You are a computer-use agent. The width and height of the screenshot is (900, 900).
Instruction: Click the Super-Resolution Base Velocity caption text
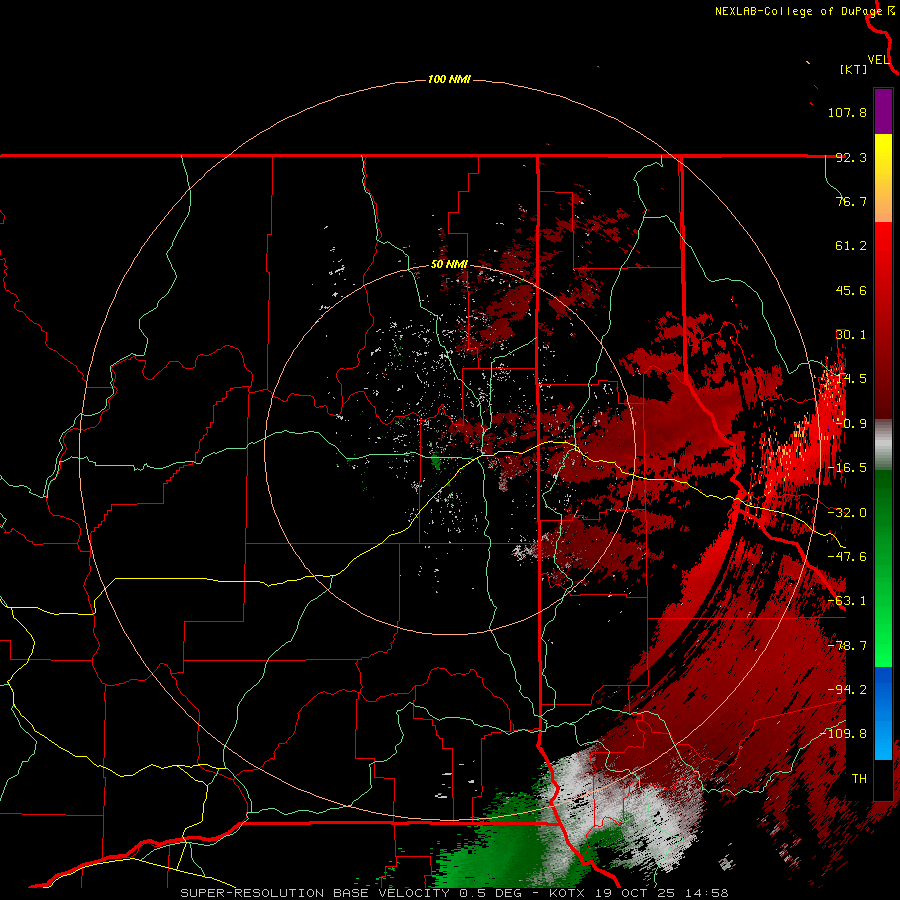tap(453, 893)
